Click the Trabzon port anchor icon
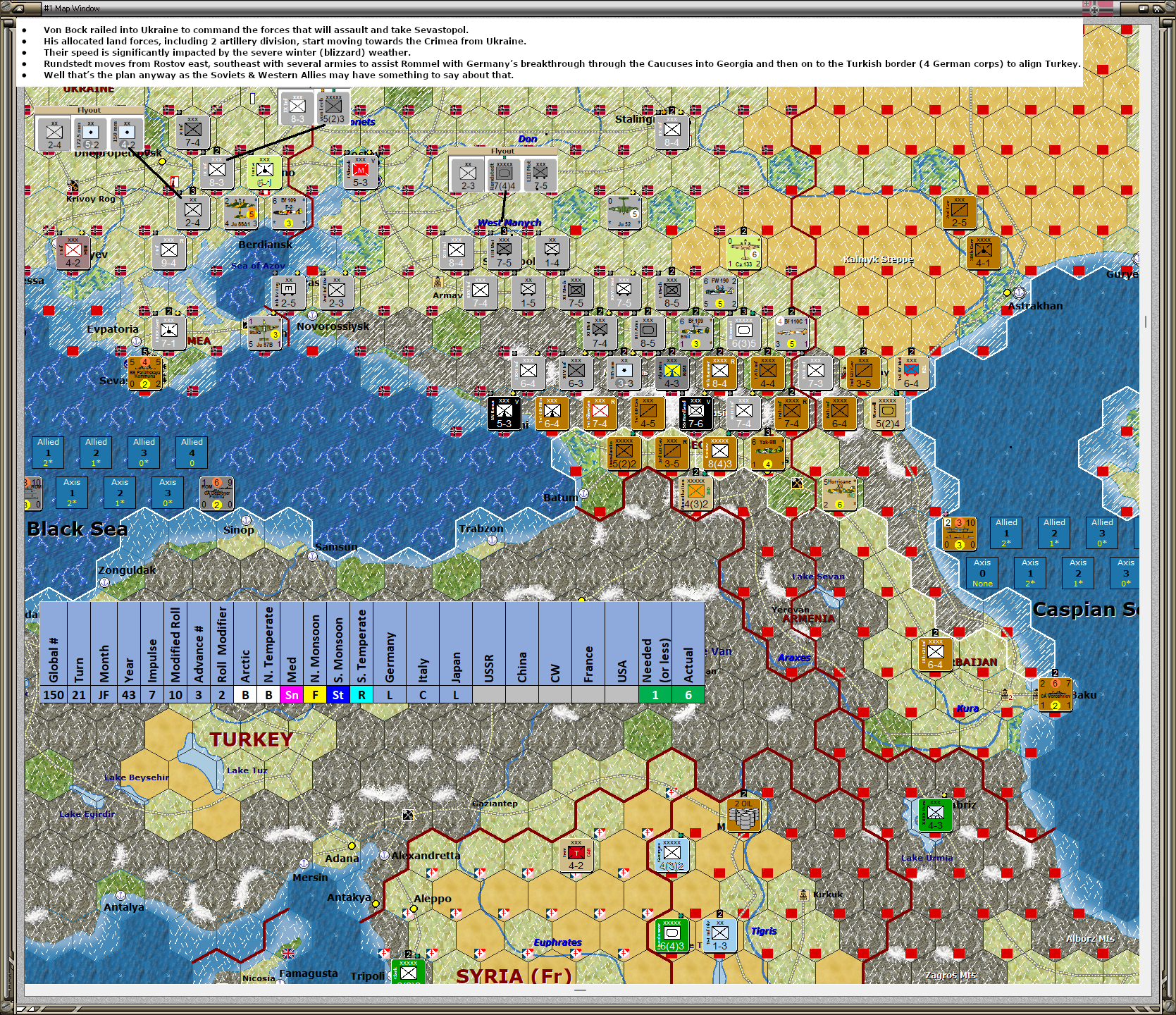This screenshot has height=1015, width=1176. click(492, 540)
